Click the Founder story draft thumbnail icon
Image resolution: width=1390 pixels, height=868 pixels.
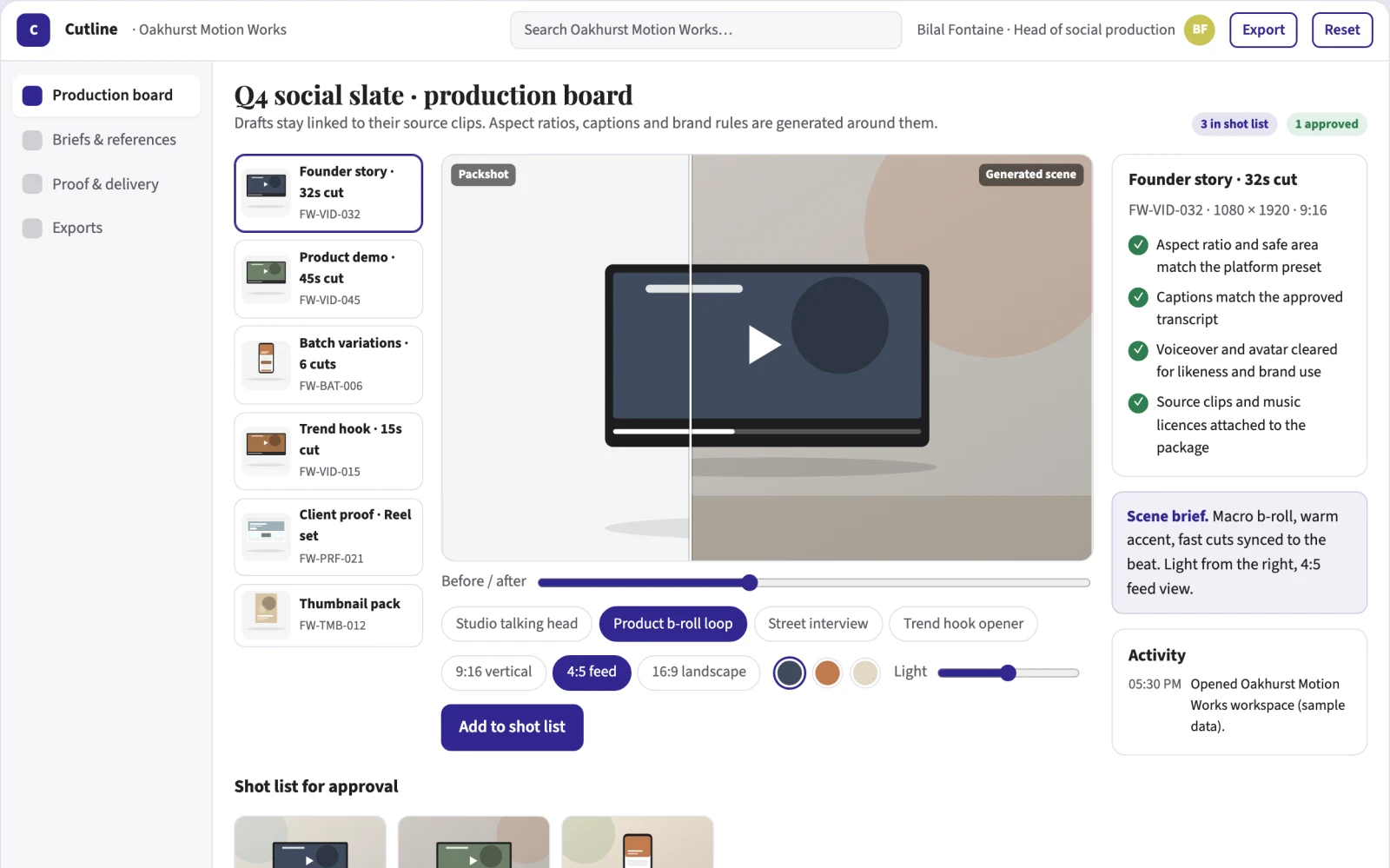pos(267,193)
